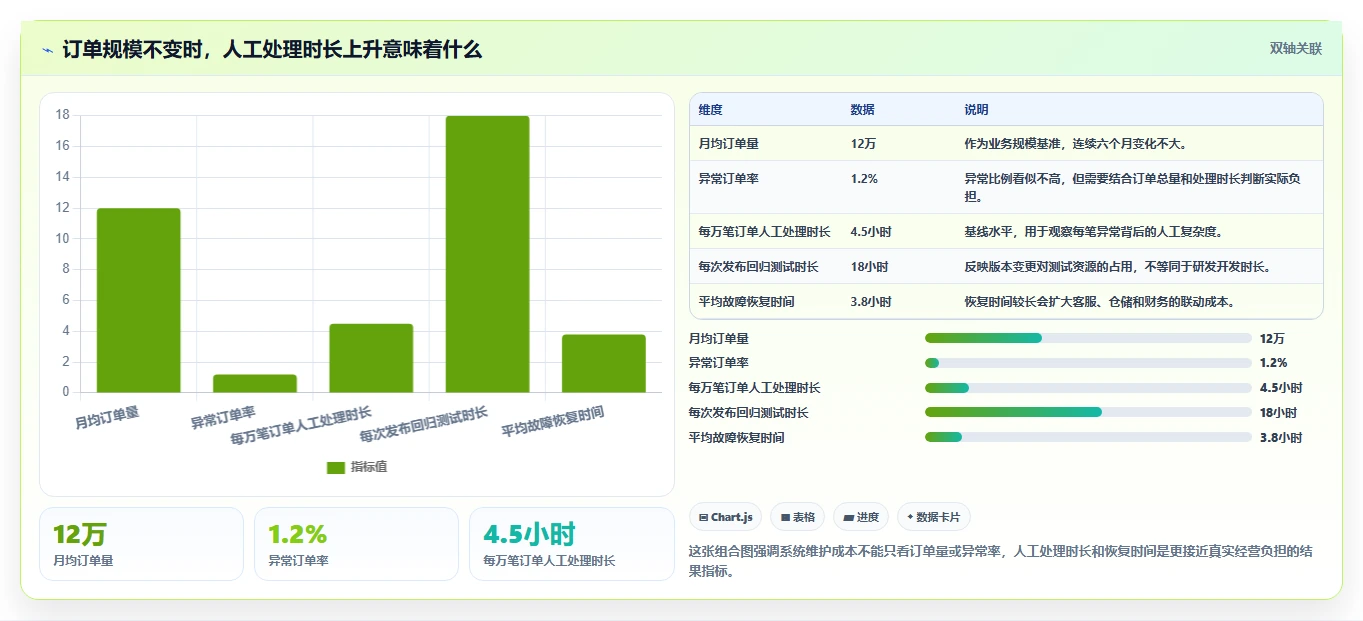The height and width of the screenshot is (621, 1363).
Task: Click the 12万 value in the table
Action: (864, 144)
